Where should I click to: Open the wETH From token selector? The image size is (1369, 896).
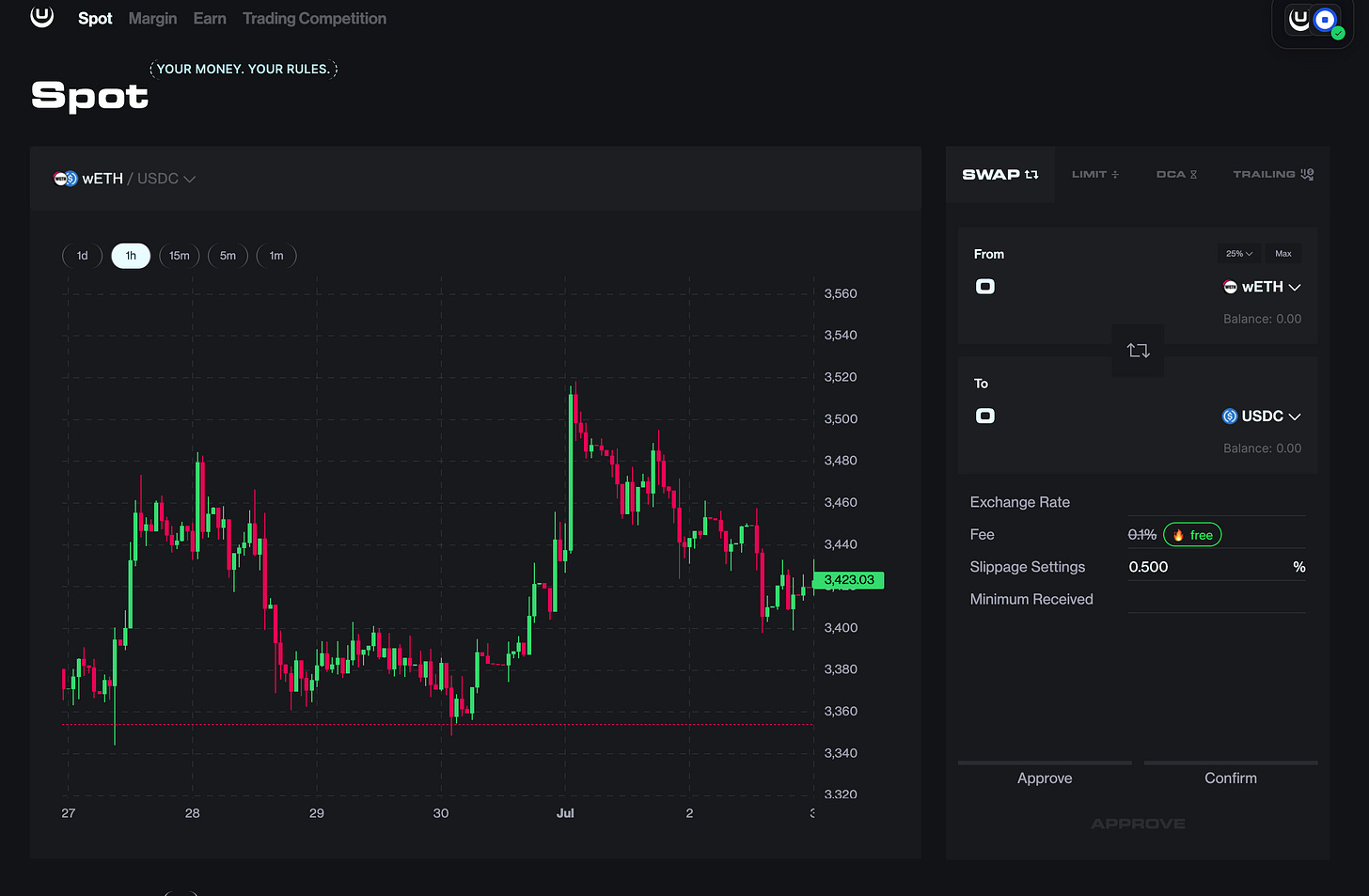tap(1262, 287)
